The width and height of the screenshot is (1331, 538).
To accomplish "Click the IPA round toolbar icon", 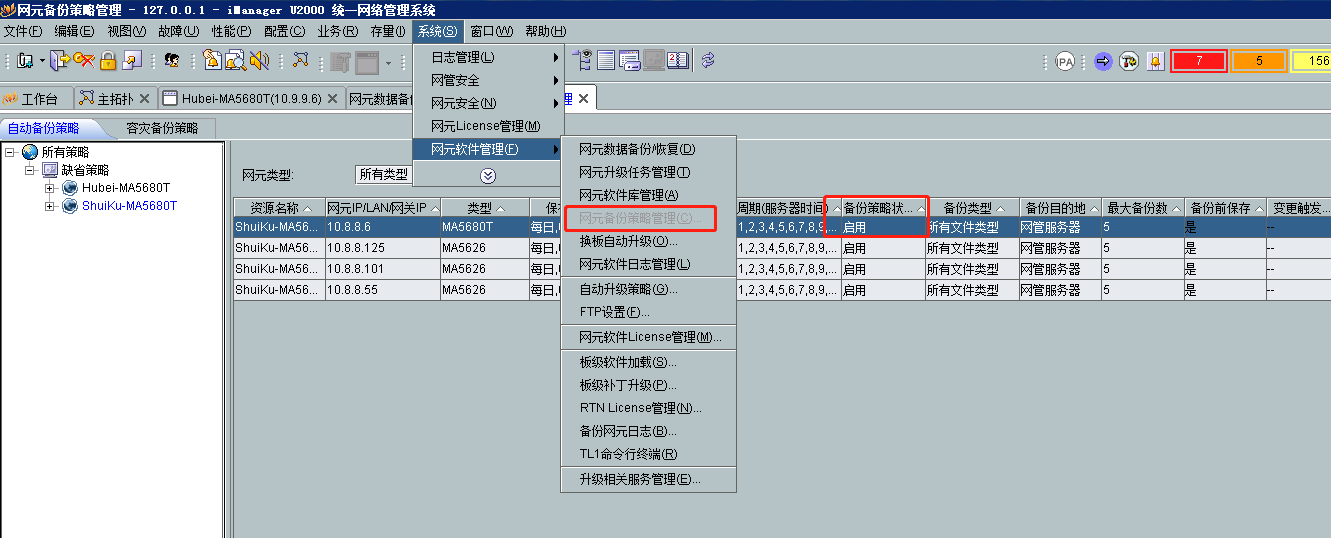I will point(1065,62).
